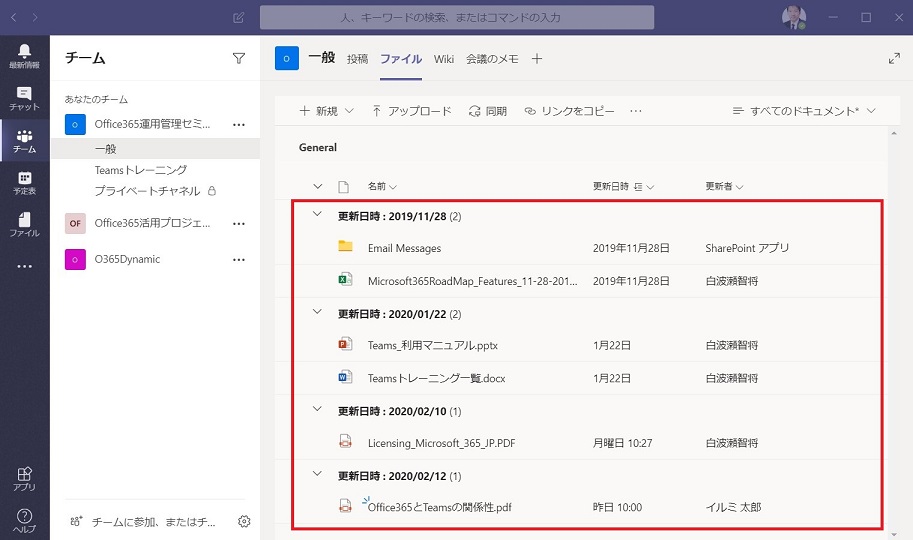
Task: Switch to the 会議のメモ tab
Action: click(x=492, y=59)
